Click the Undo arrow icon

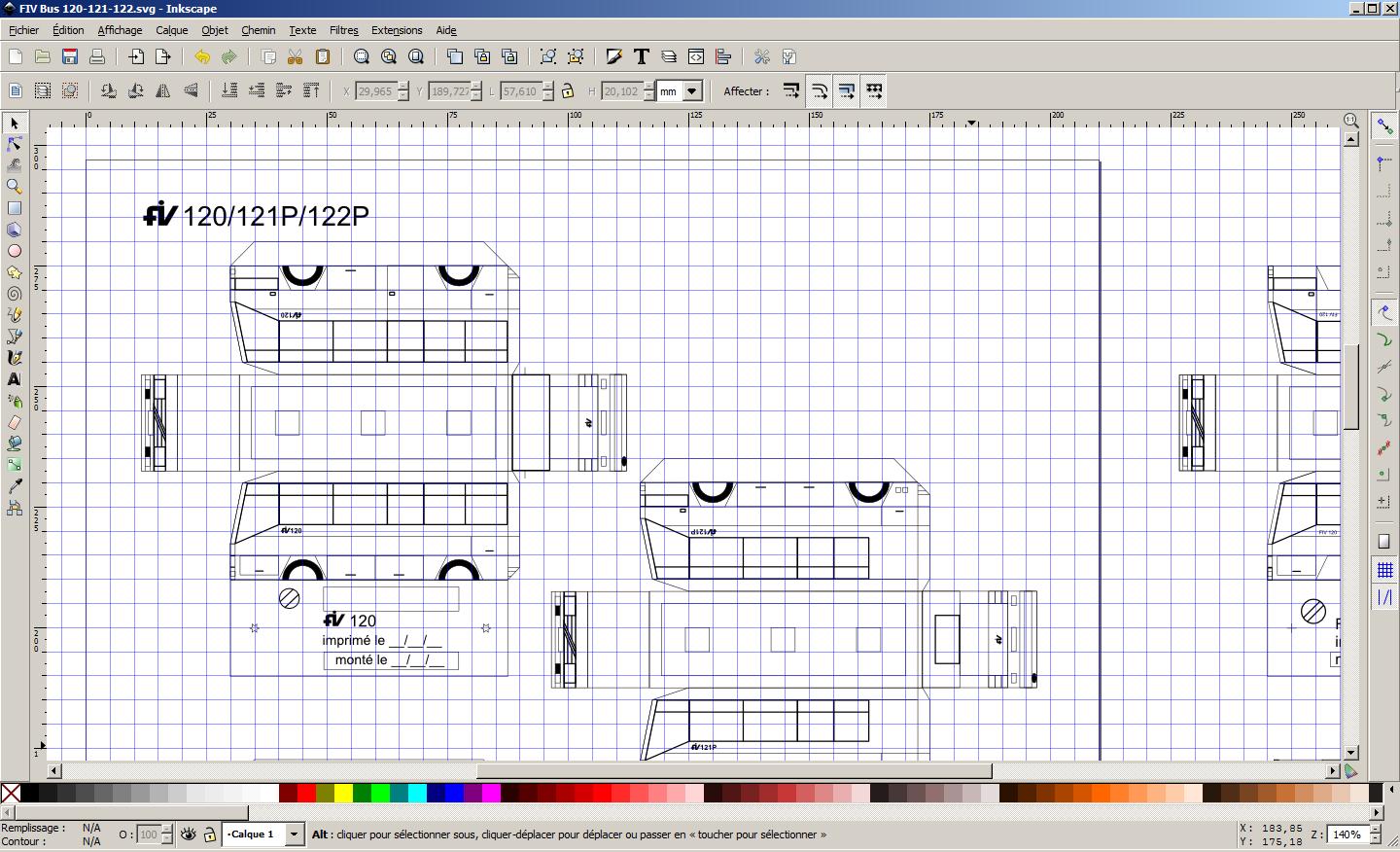coord(202,57)
